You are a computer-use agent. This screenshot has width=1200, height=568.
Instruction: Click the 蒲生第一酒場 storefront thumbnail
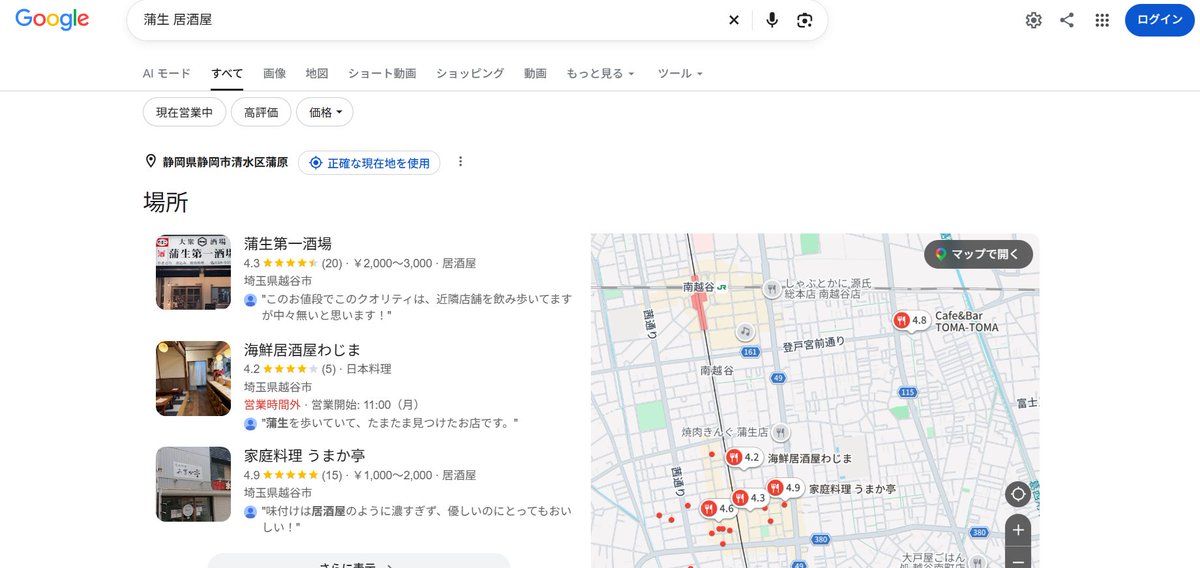tap(193, 272)
